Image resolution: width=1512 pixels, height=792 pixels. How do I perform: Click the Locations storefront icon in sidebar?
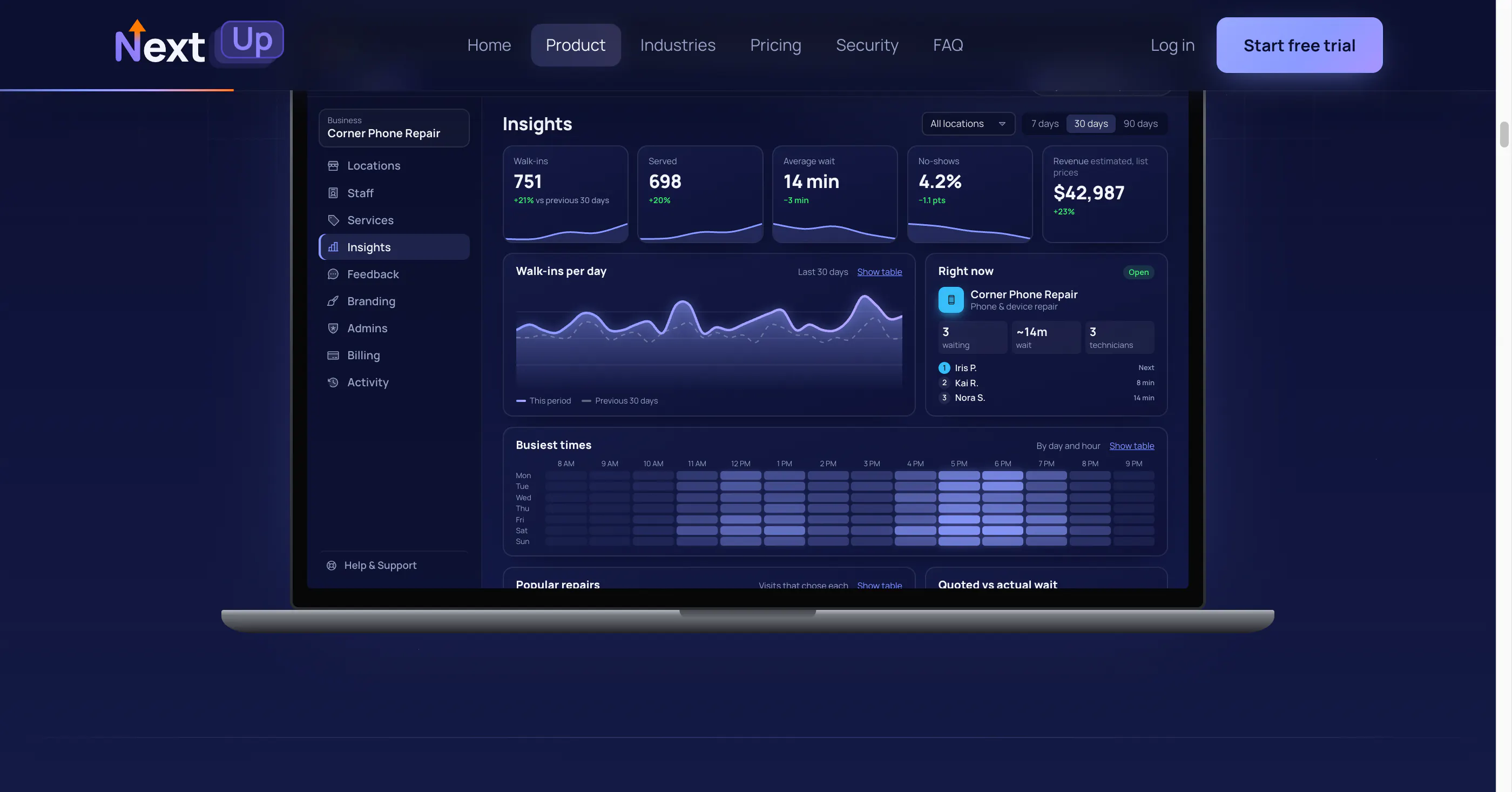click(x=333, y=166)
